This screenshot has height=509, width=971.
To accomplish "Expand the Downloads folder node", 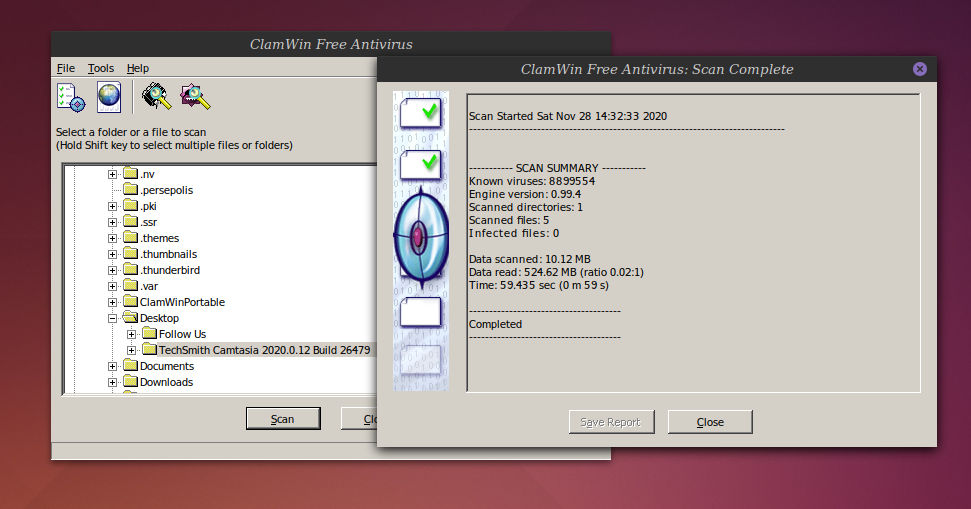I will [112, 383].
